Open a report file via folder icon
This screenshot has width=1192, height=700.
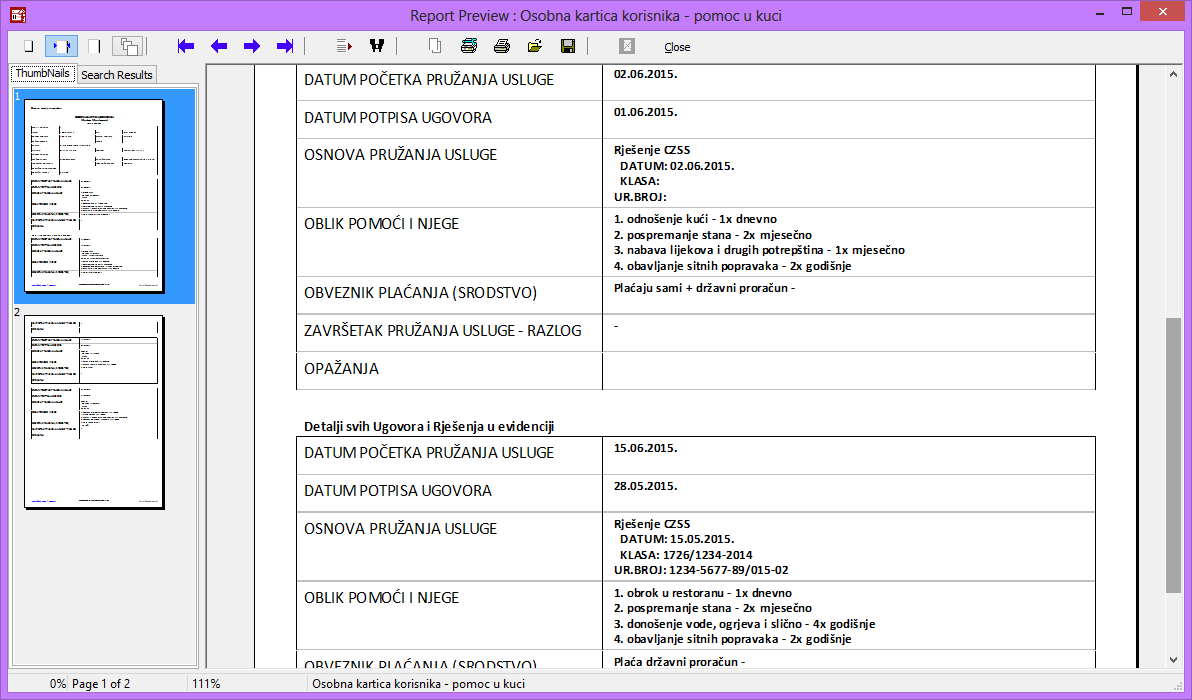(x=534, y=46)
